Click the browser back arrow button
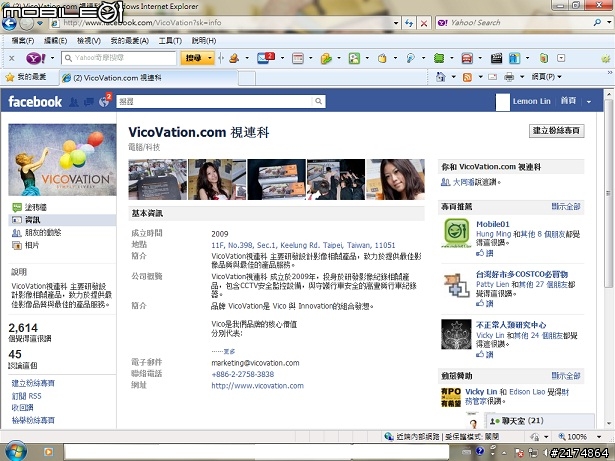 pos(9,24)
